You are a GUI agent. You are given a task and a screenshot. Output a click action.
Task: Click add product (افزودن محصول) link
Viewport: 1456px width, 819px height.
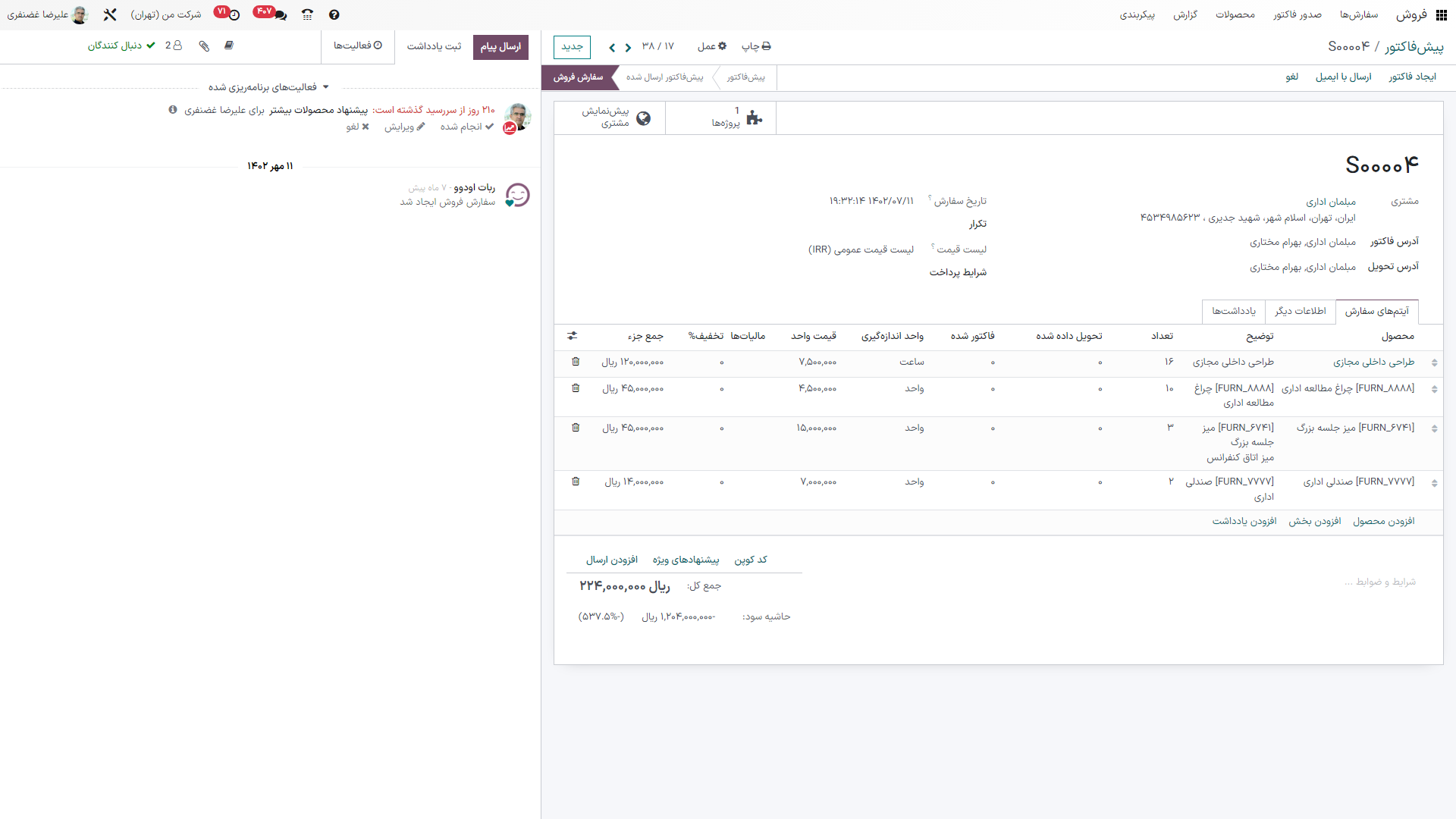point(1383,522)
